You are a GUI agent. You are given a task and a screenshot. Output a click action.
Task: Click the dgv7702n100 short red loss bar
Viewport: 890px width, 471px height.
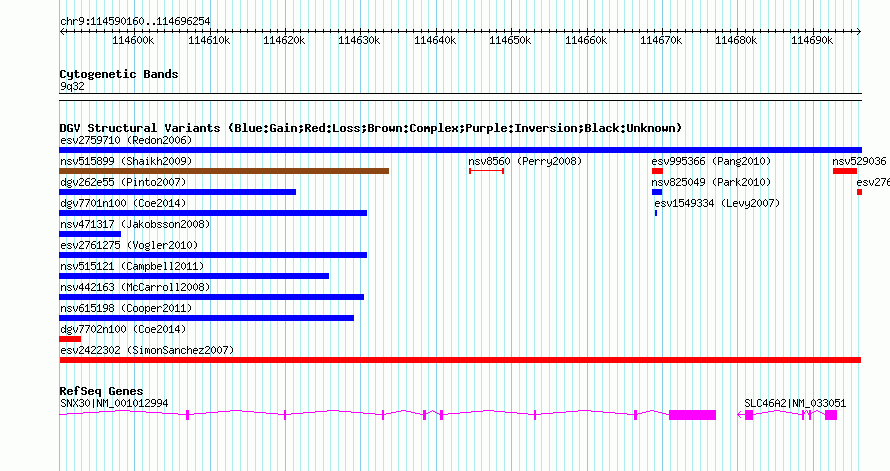pyautogui.click(x=70, y=339)
